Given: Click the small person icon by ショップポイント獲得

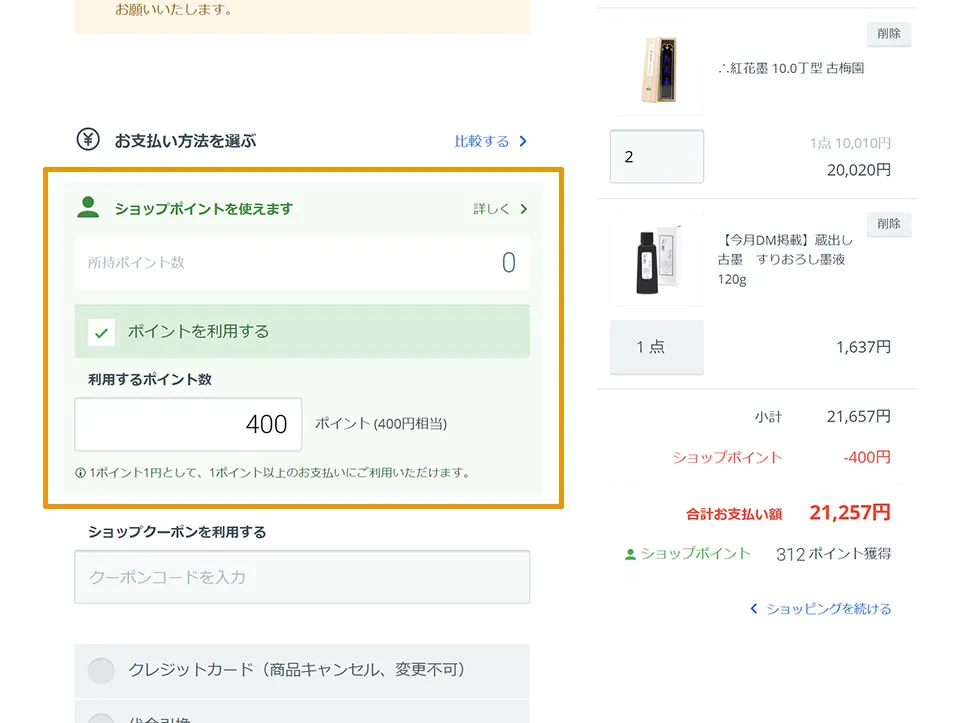Looking at the screenshot, I should click(x=630, y=554).
